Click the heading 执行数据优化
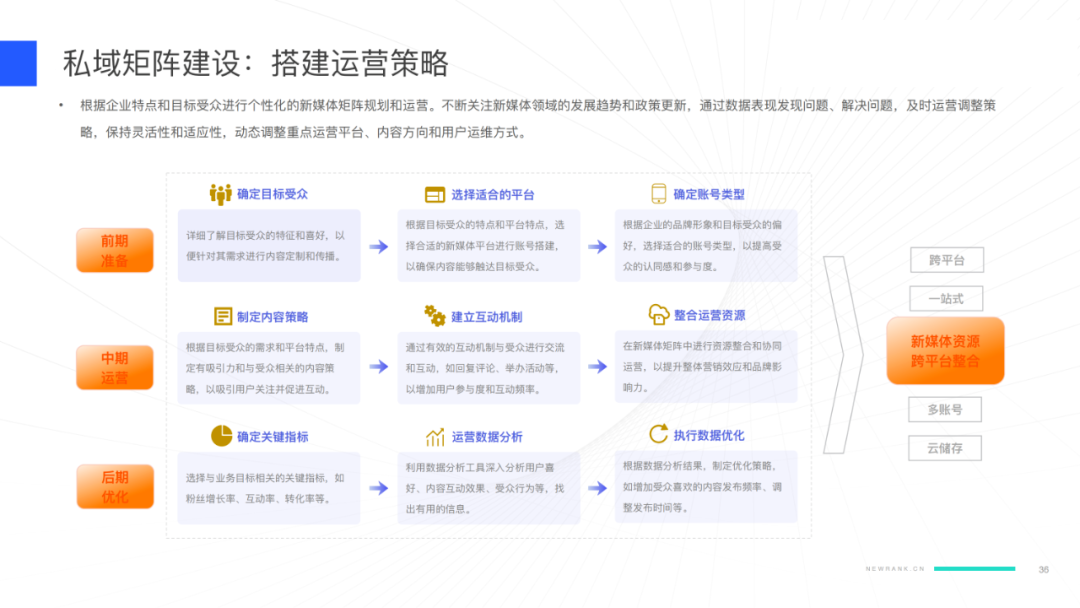 click(x=709, y=435)
